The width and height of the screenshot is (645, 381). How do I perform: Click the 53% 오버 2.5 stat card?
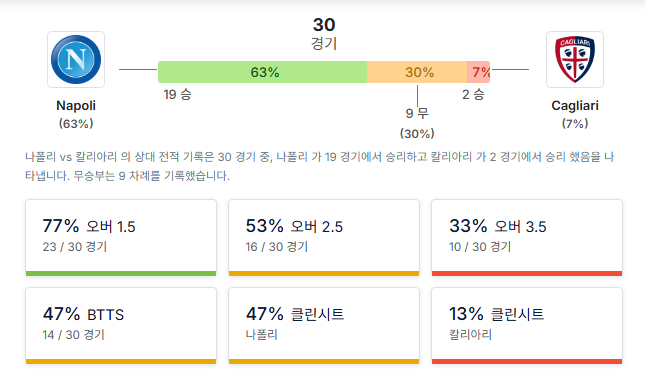324,238
